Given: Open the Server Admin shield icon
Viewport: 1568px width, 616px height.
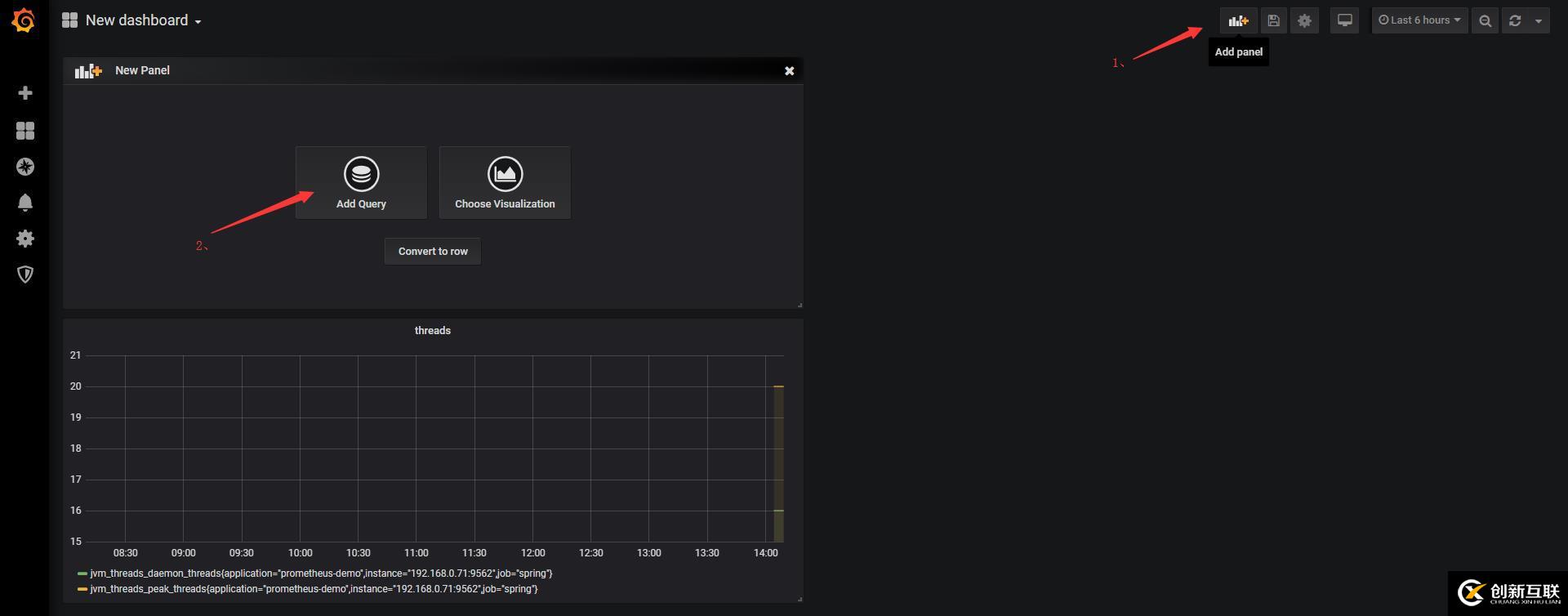Looking at the screenshot, I should [x=25, y=275].
